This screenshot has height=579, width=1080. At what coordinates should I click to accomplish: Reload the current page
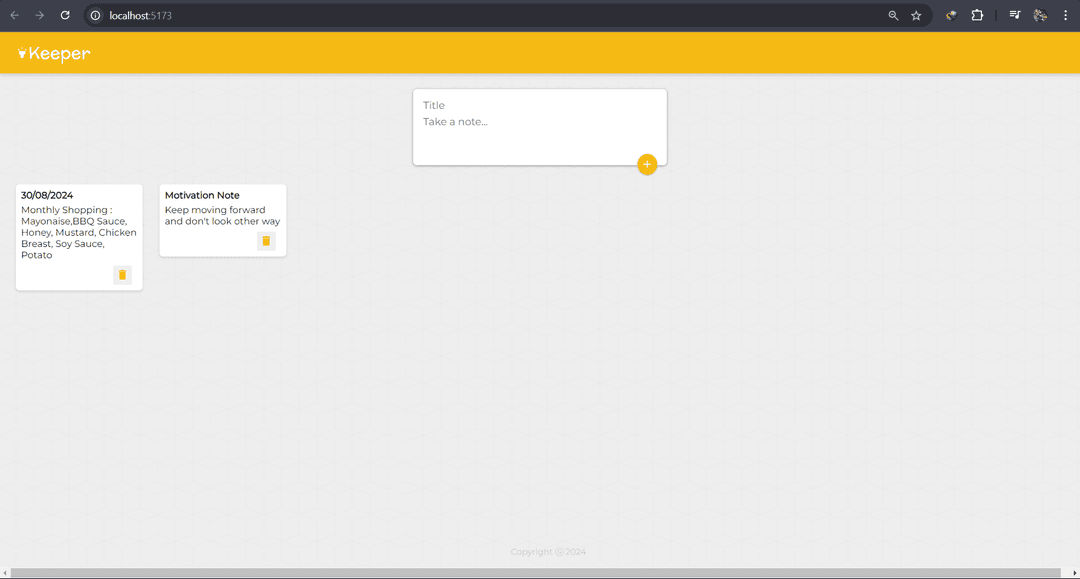coord(65,15)
